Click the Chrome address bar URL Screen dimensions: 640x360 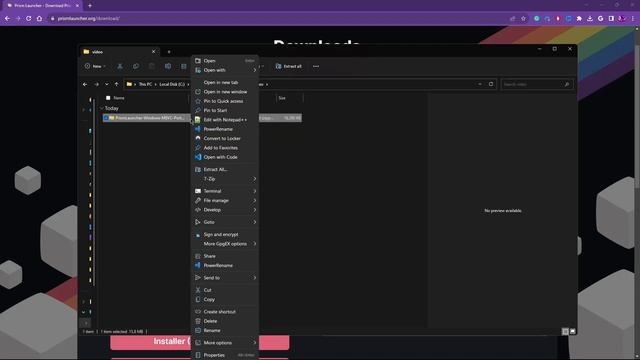point(89,18)
